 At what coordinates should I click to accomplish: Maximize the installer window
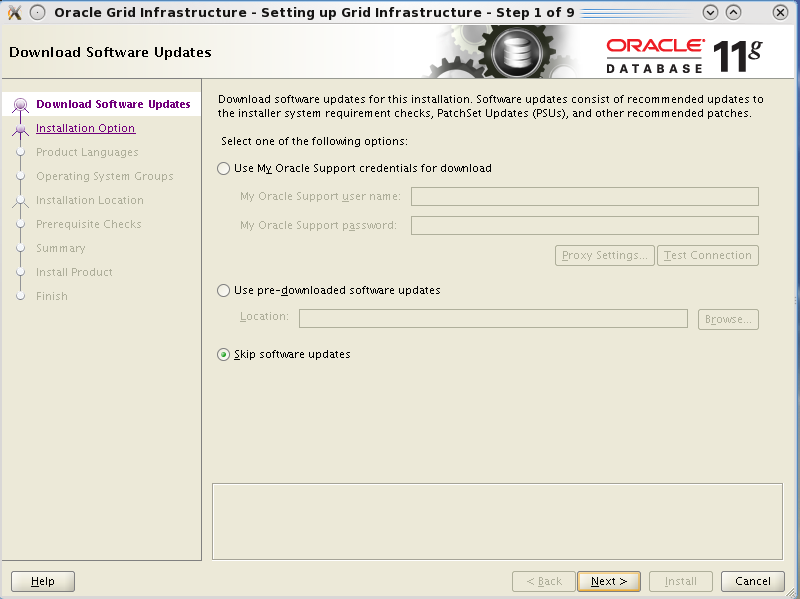pyautogui.click(x=734, y=12)
